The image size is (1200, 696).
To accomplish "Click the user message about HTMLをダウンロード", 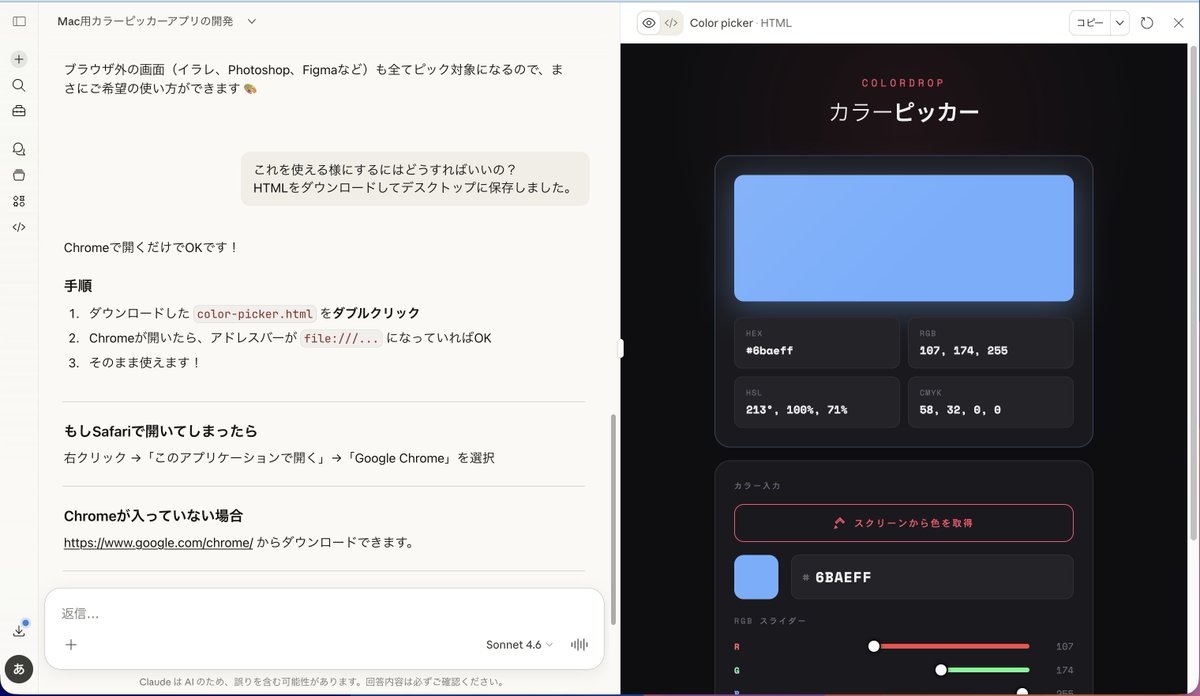I will (x=415, y=179).
